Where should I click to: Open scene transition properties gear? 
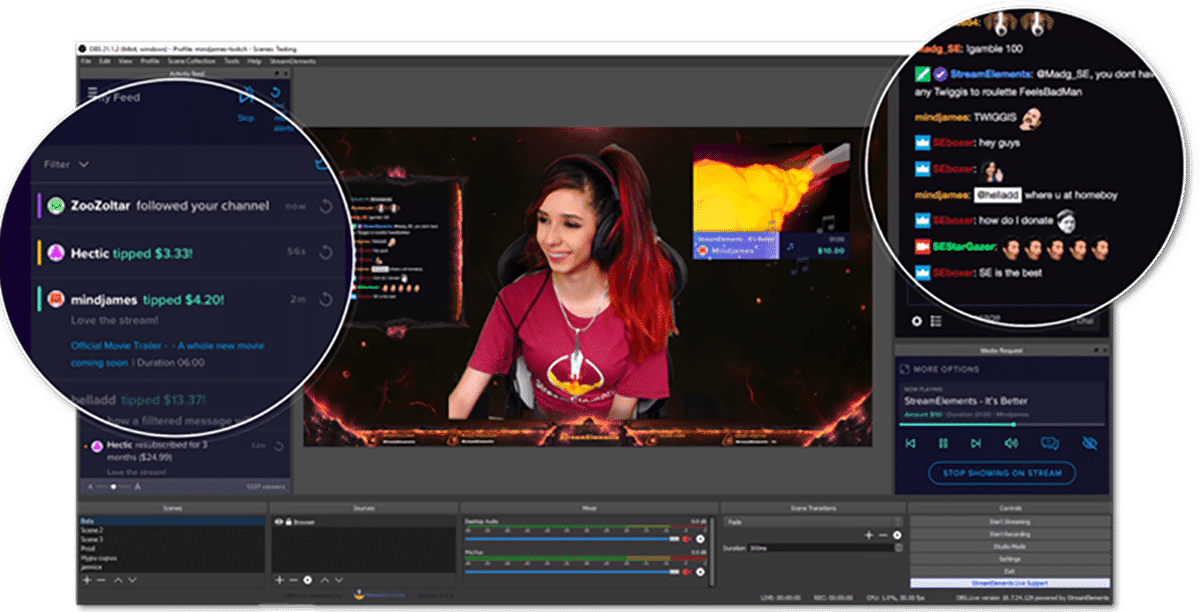tap(897, 535)
